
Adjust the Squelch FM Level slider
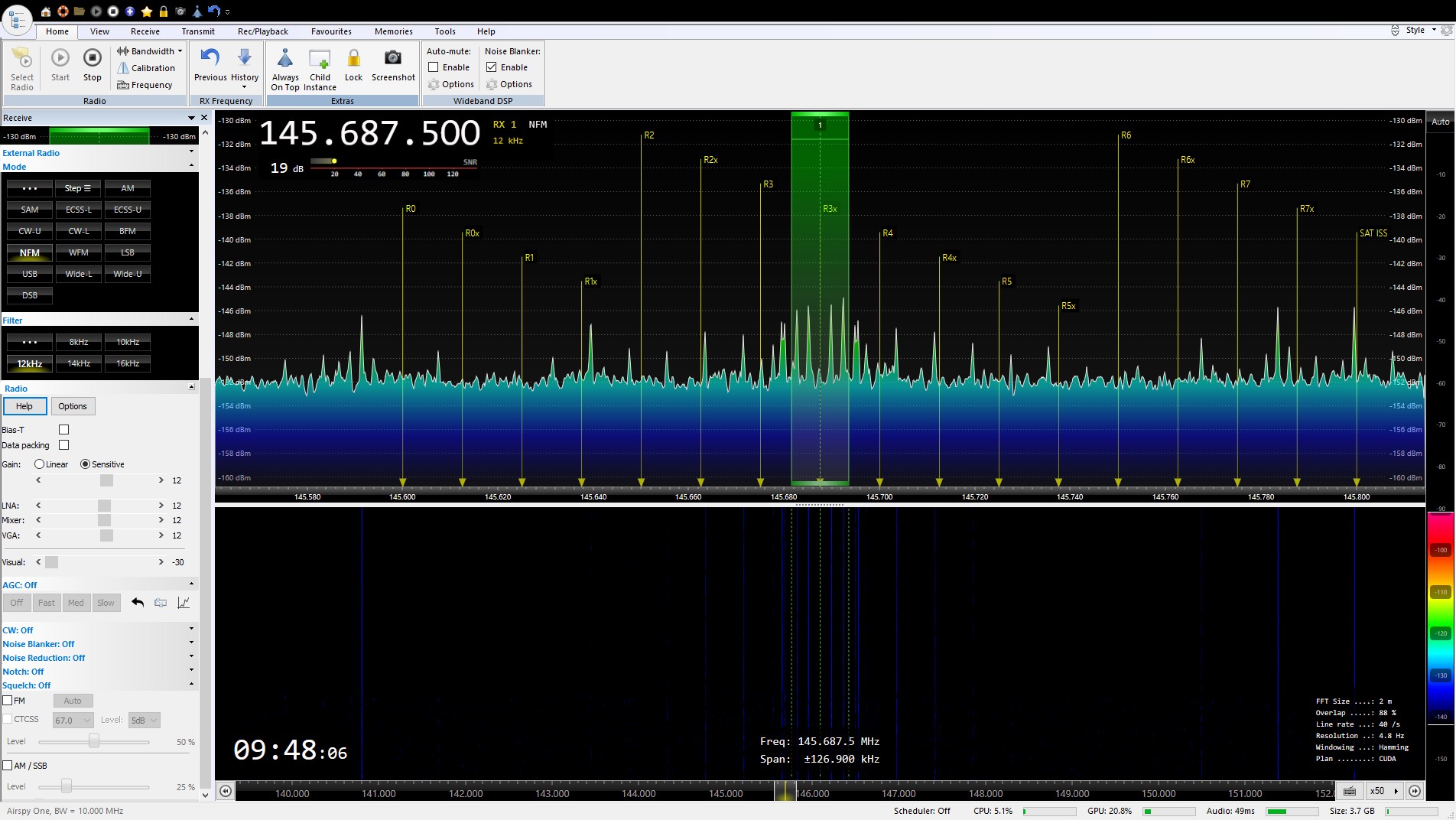coord(94,741)
